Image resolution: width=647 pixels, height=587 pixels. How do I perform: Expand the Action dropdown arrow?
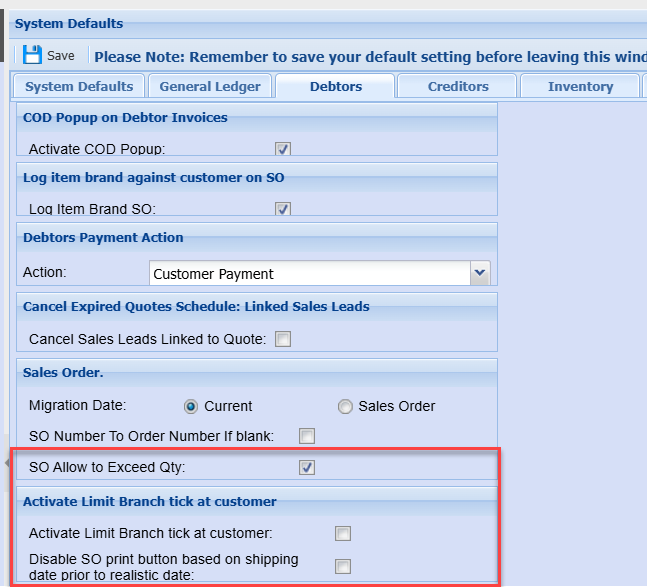click(480, 273)
